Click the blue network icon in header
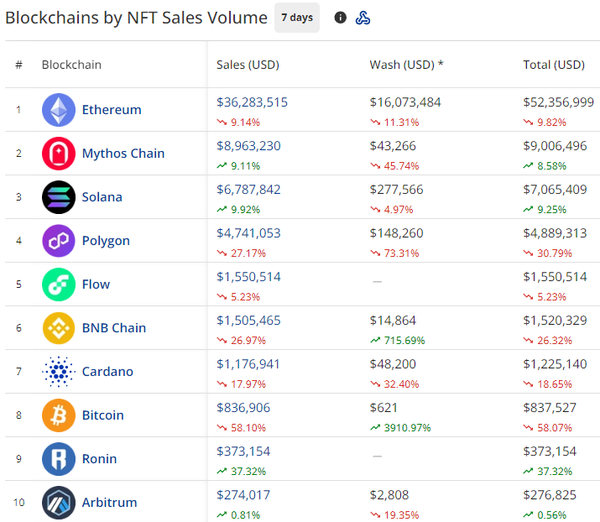This screenshot has width=600, height=522. click(x=364, y=18)
